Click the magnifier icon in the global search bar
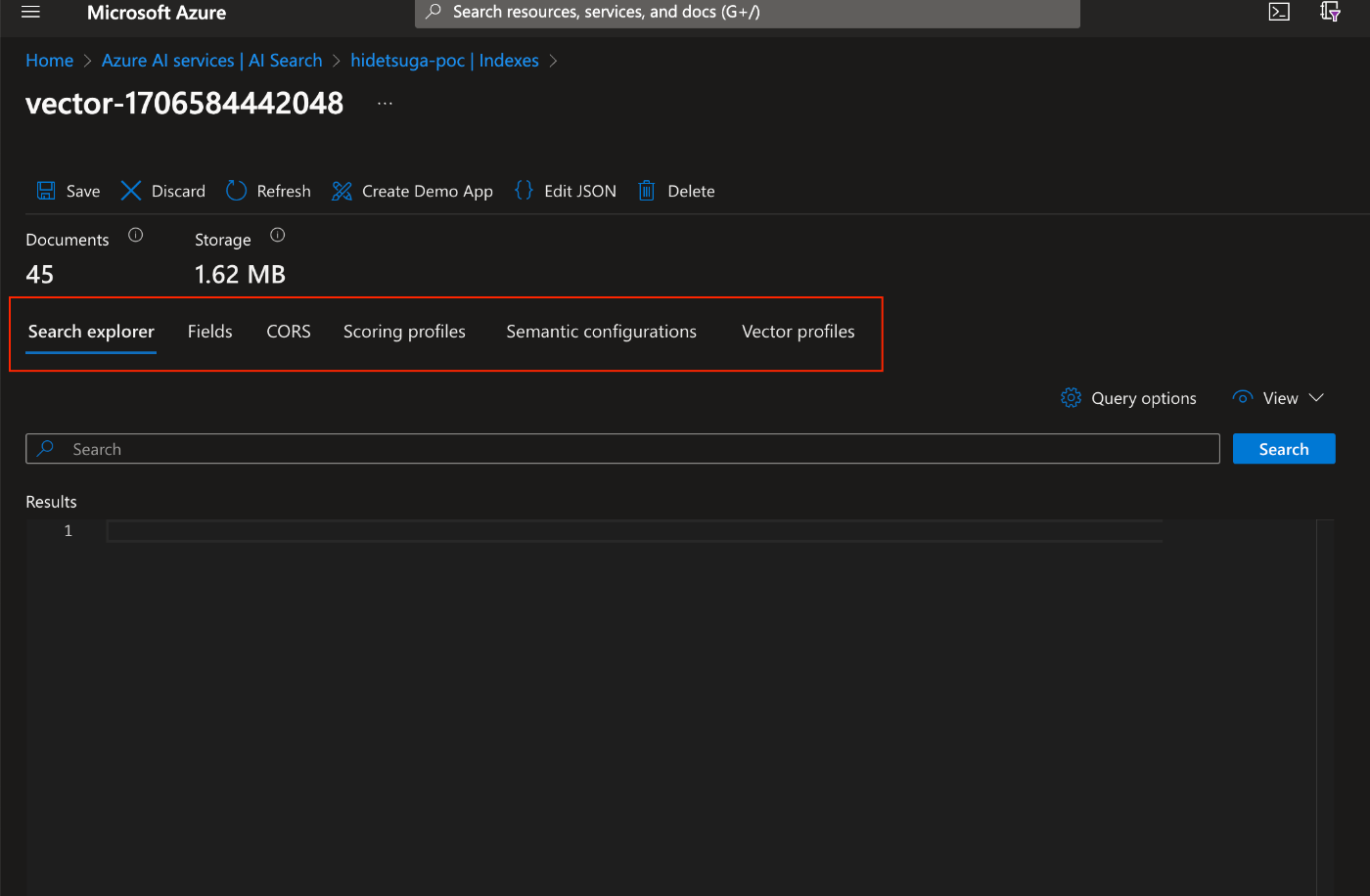This screenshot has height=896, width=1370. (x=434, y=12)
